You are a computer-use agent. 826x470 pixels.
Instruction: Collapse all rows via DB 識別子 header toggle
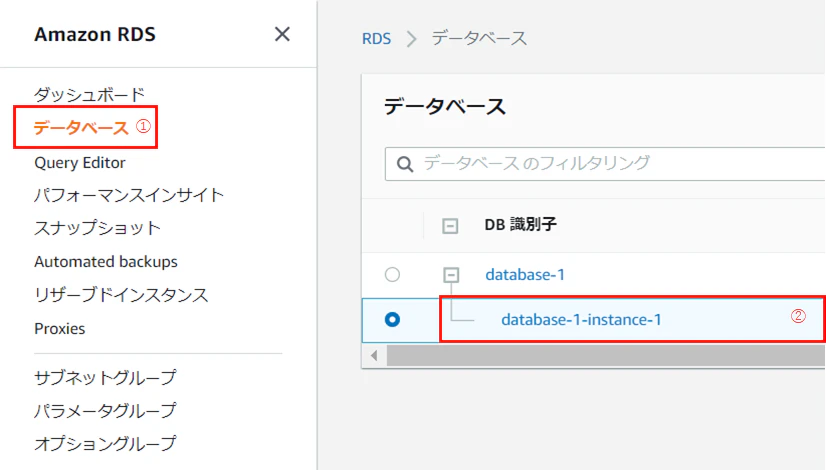point(450,226)
